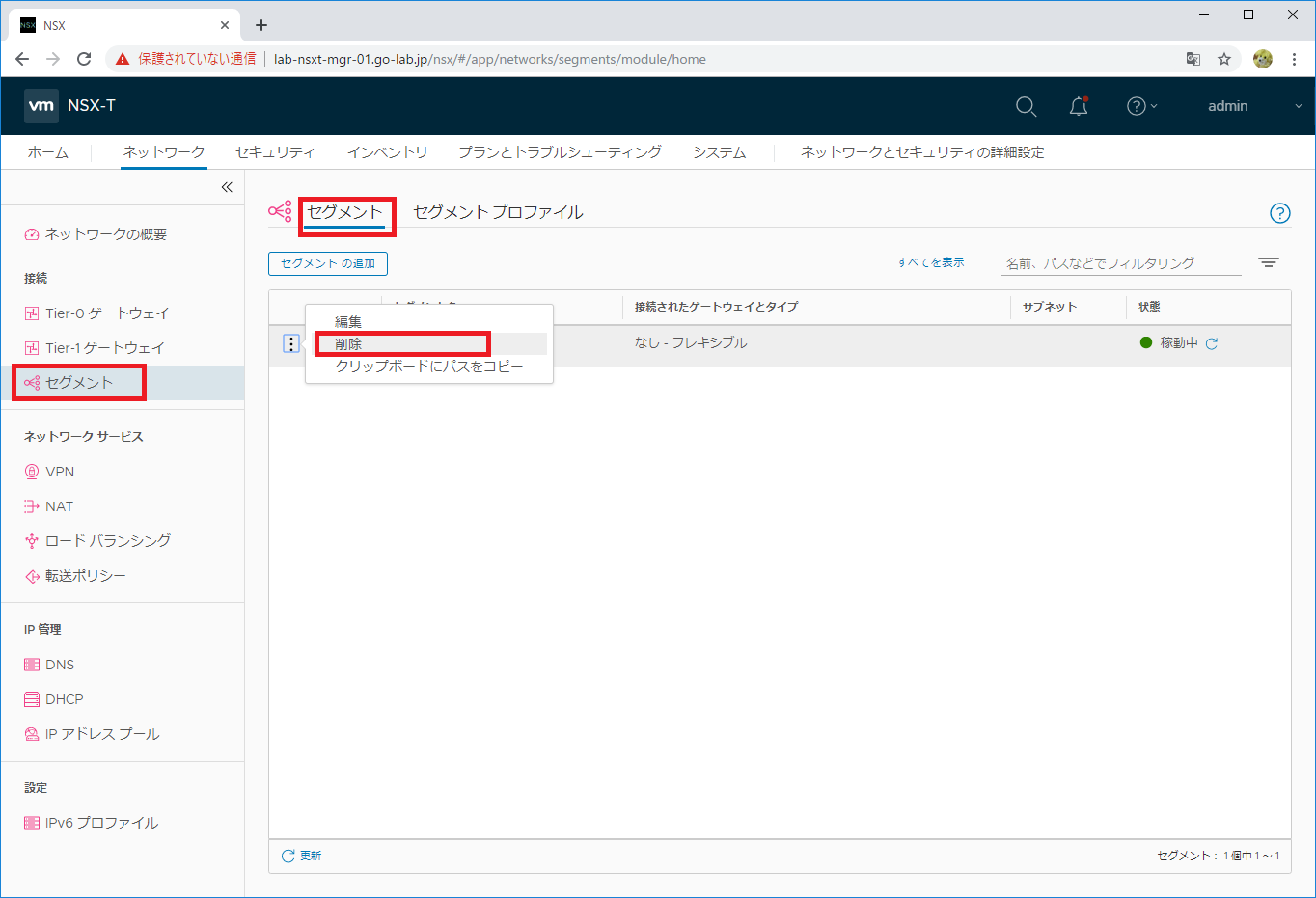Click browser back arrow
This screenshot has height=898, width=1316.
point(22,59)
